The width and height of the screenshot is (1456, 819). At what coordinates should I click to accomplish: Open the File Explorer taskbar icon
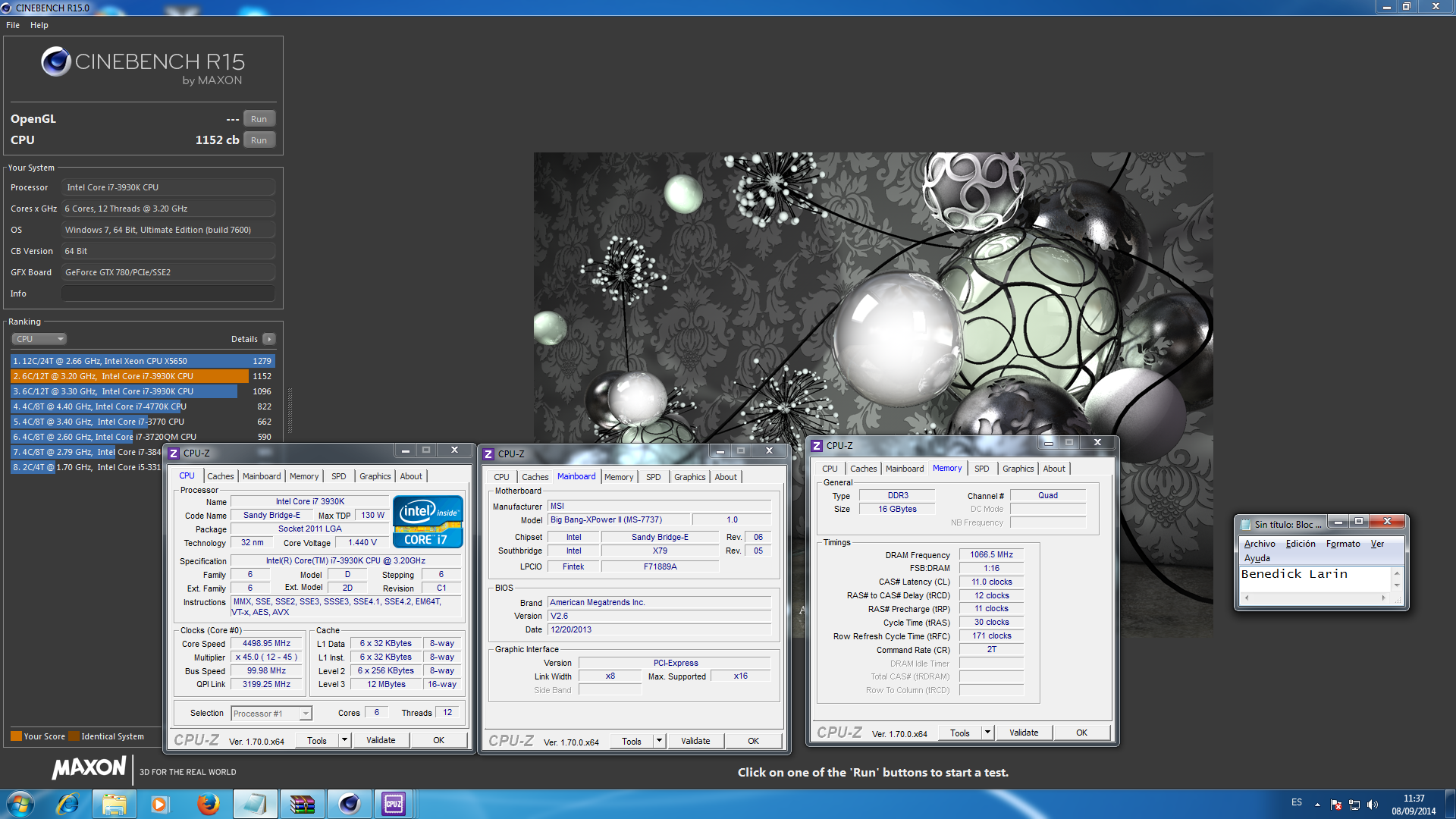tap(115, 804)
